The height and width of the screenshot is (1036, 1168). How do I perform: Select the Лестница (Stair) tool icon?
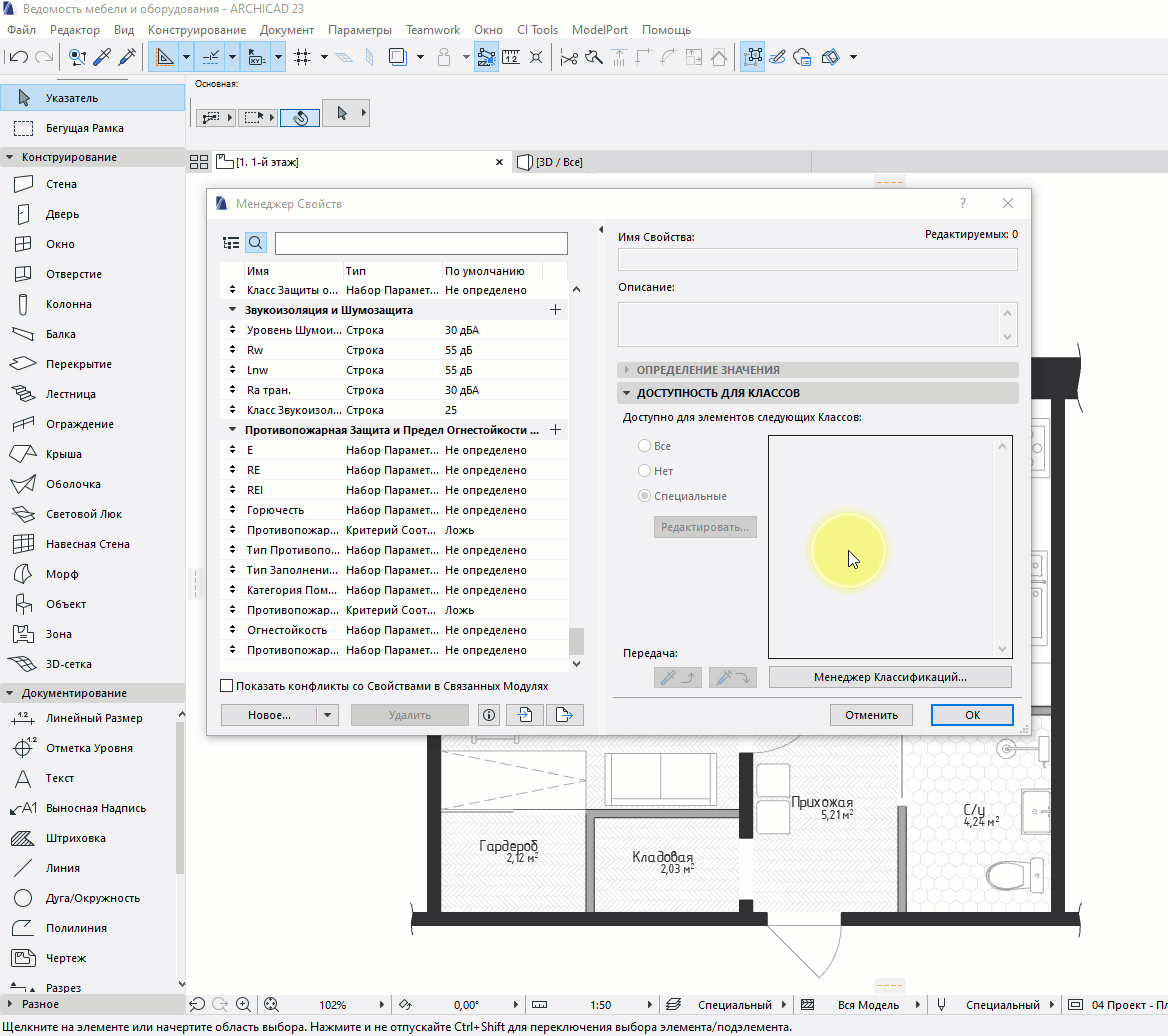click(x=24, y=394)
